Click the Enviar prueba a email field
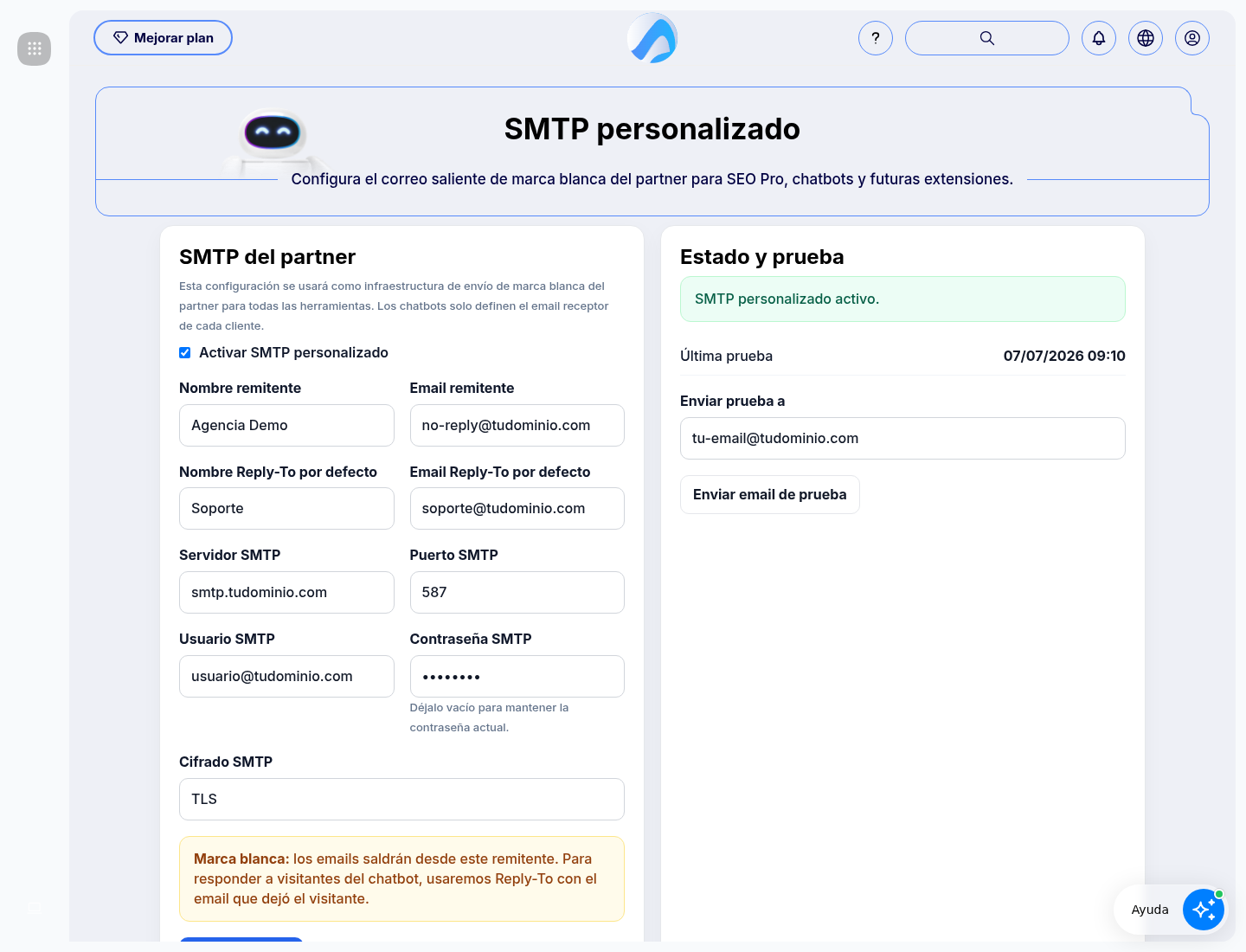The image size is (1246, 952). (x=902, y=439)
